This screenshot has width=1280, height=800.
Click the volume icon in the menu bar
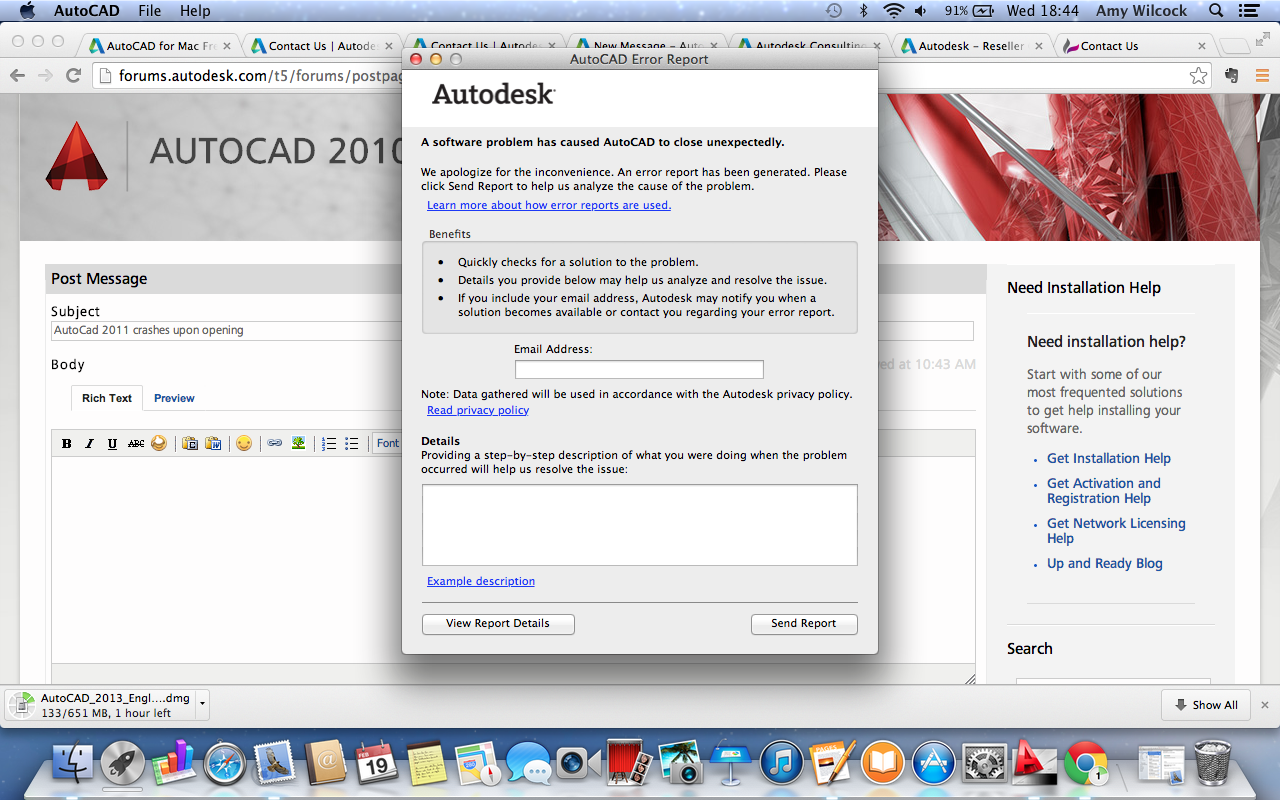pos(922,11)
